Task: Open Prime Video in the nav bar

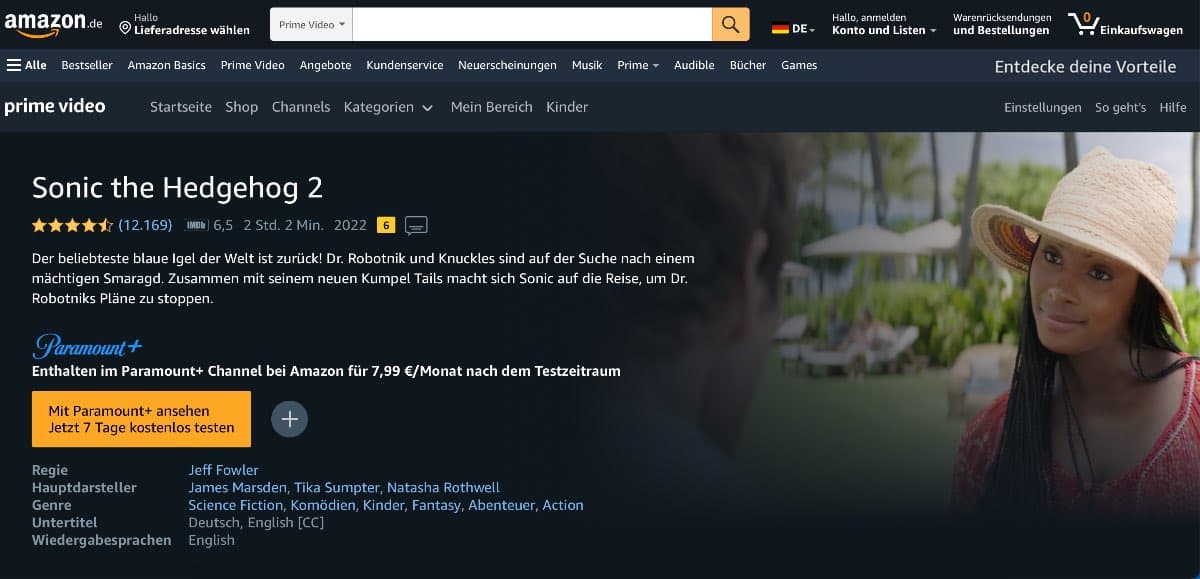Action: (253, 65)
